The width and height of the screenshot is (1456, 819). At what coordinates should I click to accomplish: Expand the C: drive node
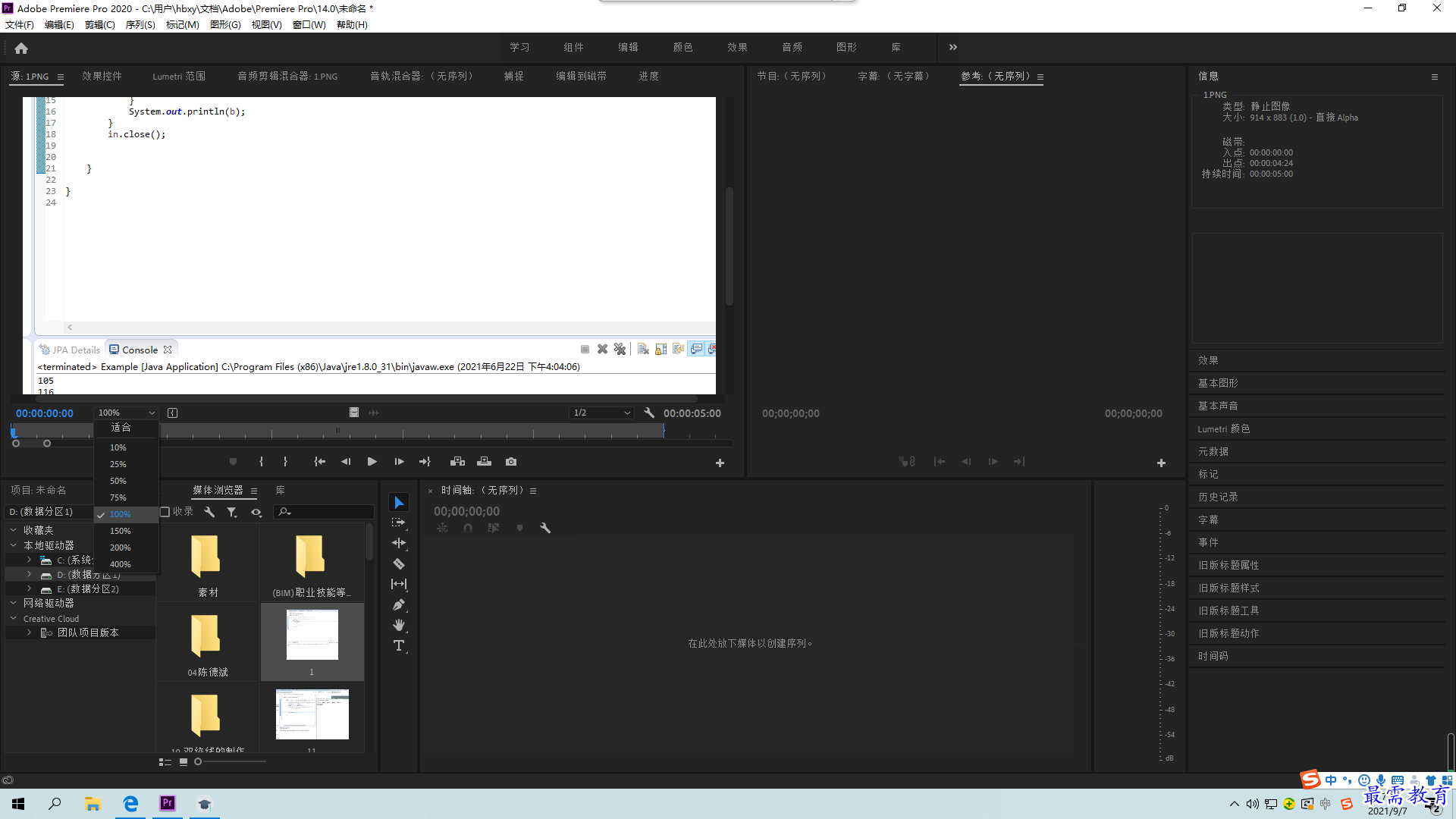point(29,560)
